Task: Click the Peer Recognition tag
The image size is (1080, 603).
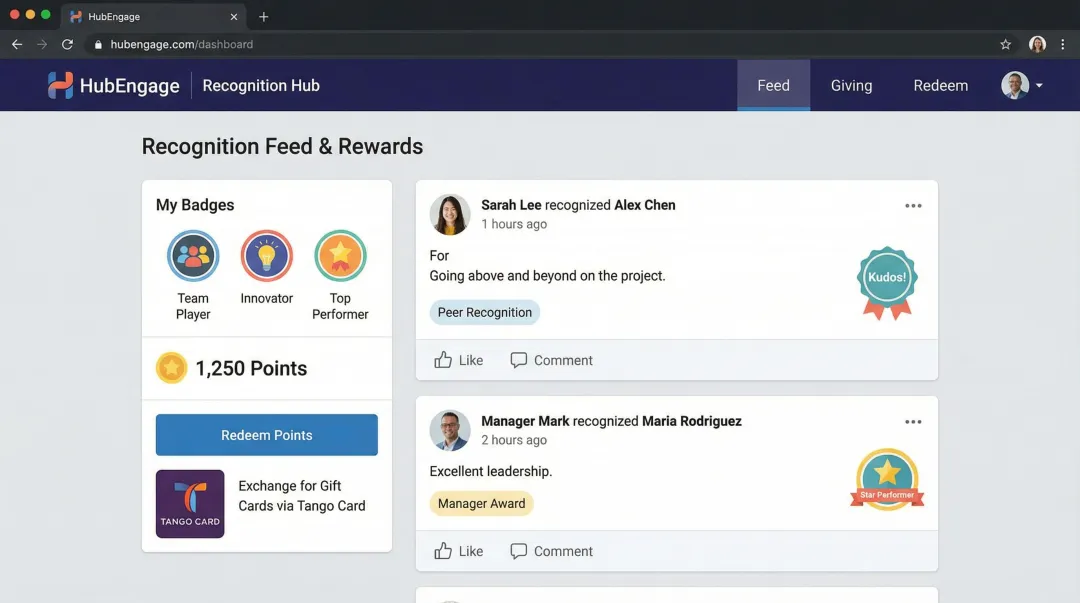Action: click(484, 312)
